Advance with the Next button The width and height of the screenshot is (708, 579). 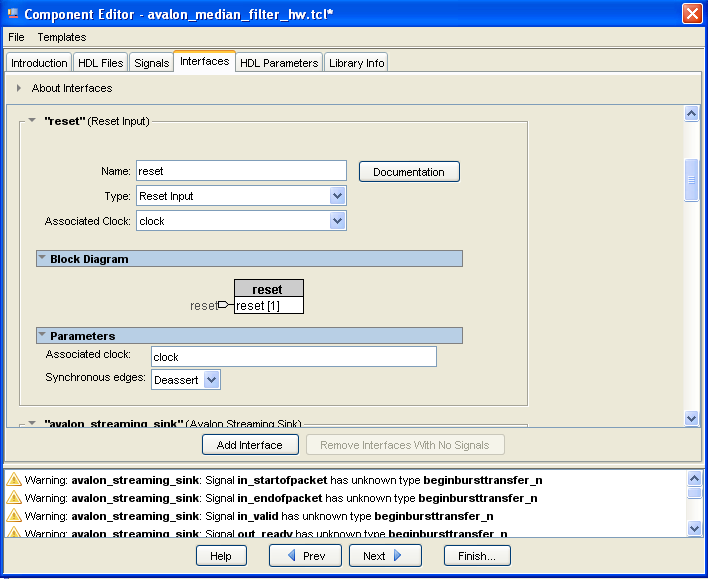click(x=385, y=556)
